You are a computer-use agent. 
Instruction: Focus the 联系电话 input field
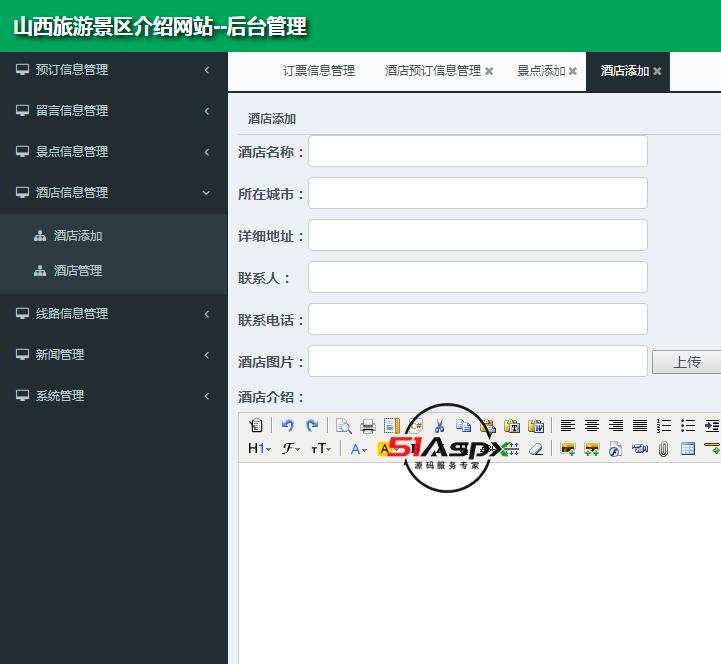478,319
